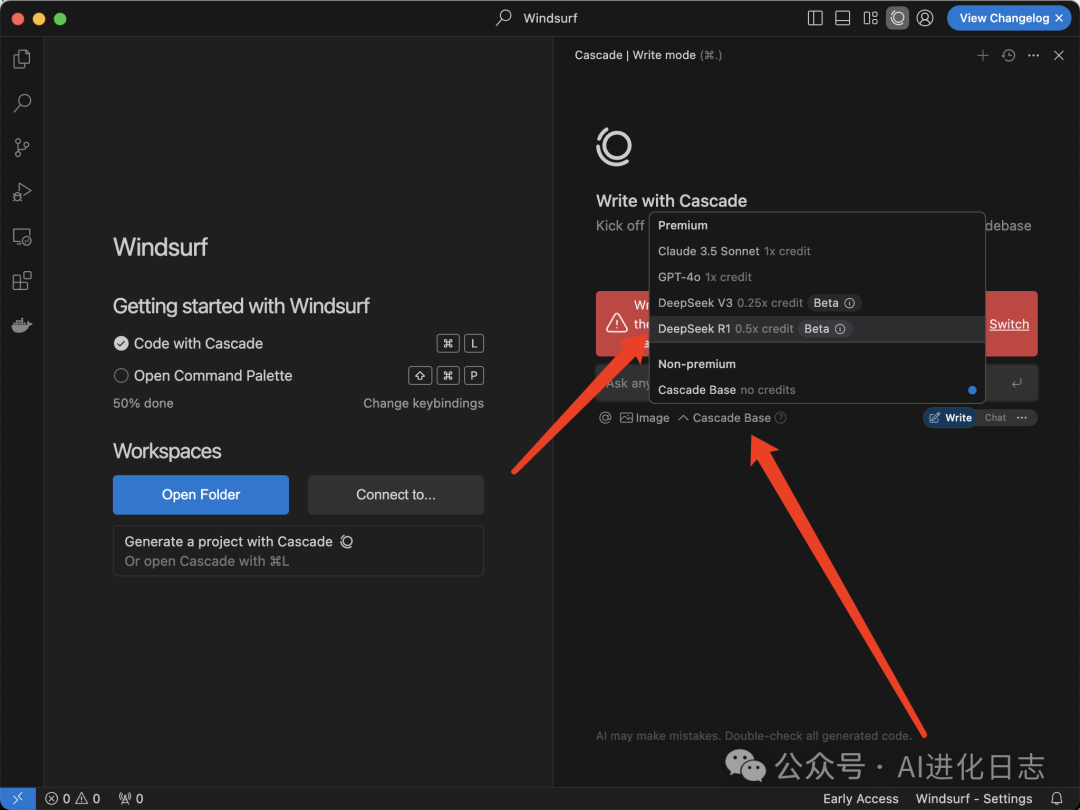Open the Cascade Base model selector dropdown
1080x810 pixels.
coord(725,417)
